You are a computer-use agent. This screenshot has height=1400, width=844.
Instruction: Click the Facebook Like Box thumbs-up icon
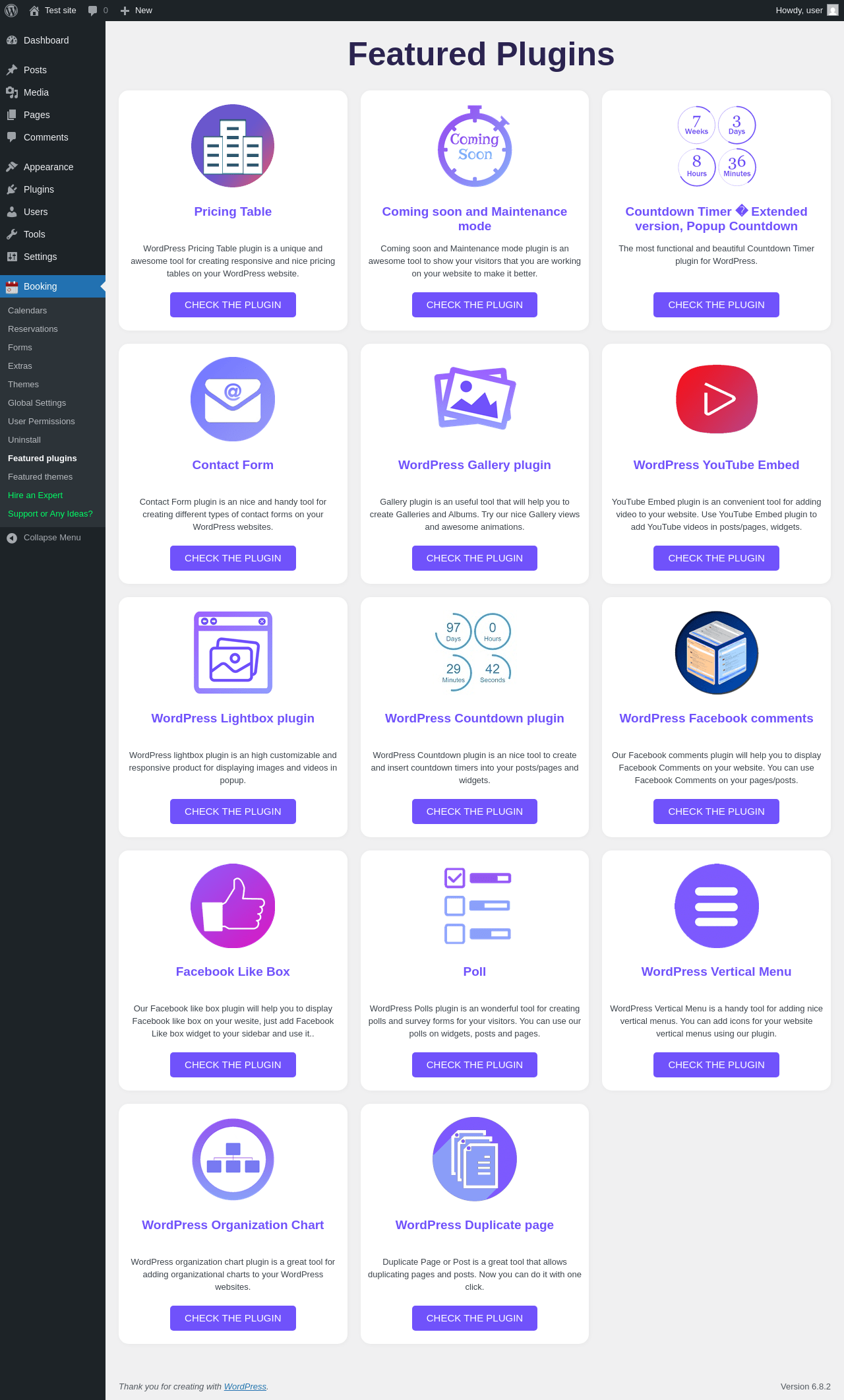(x=233, y=906)
